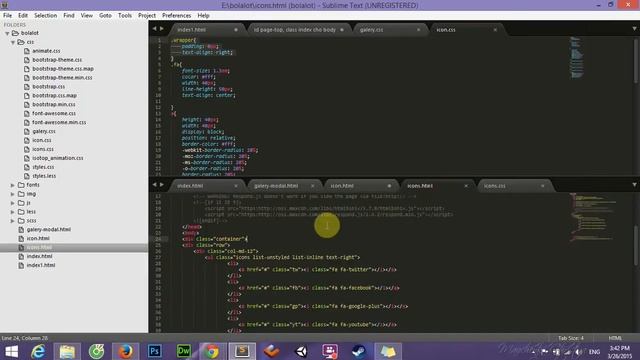Open File Explorer from the taskbar
The width and height of the screenshot is (640, 360).
(x=67, y=351)
